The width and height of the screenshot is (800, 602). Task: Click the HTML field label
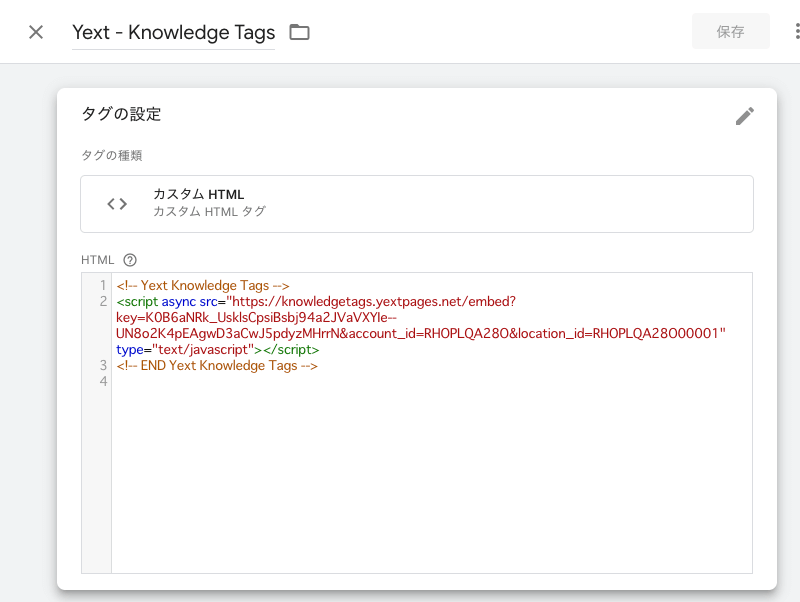click(x=97, y=260)
